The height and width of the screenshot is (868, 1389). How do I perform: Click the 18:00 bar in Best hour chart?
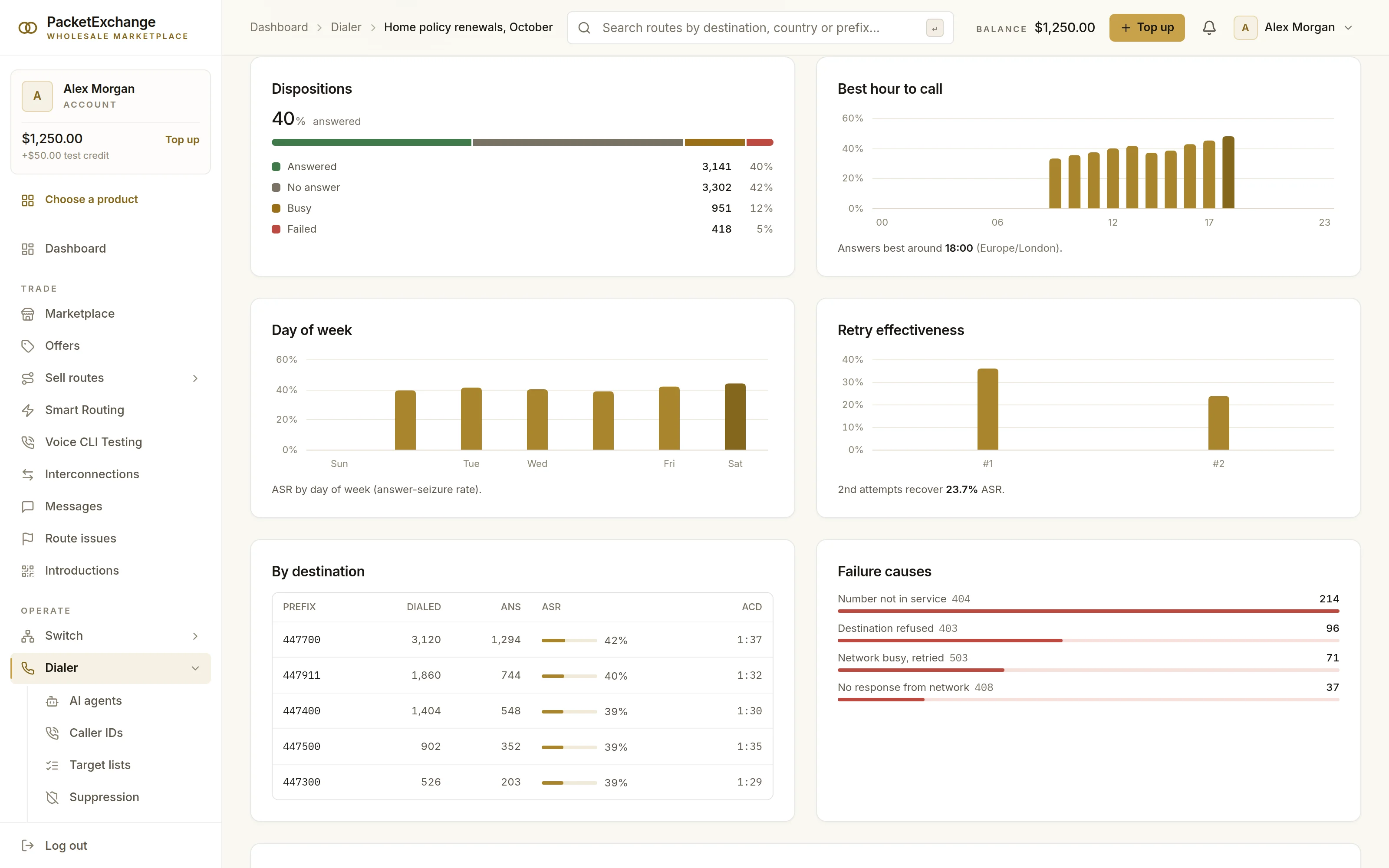[x=1228, y=172]
